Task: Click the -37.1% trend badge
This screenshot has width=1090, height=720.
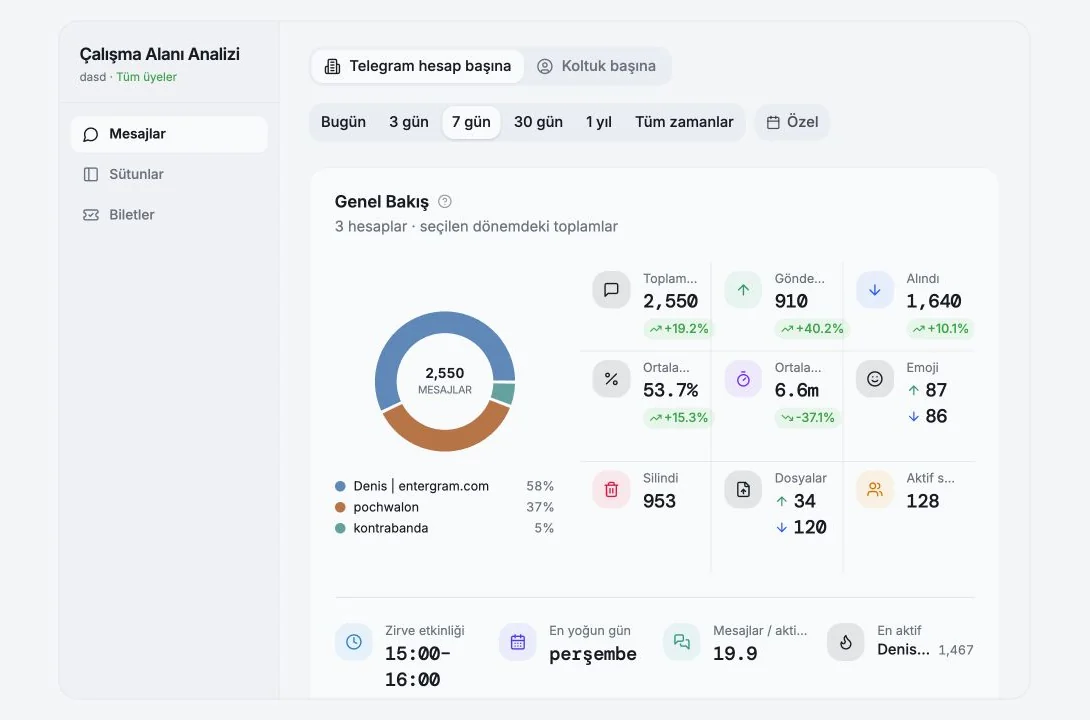Action: (807, 418)
